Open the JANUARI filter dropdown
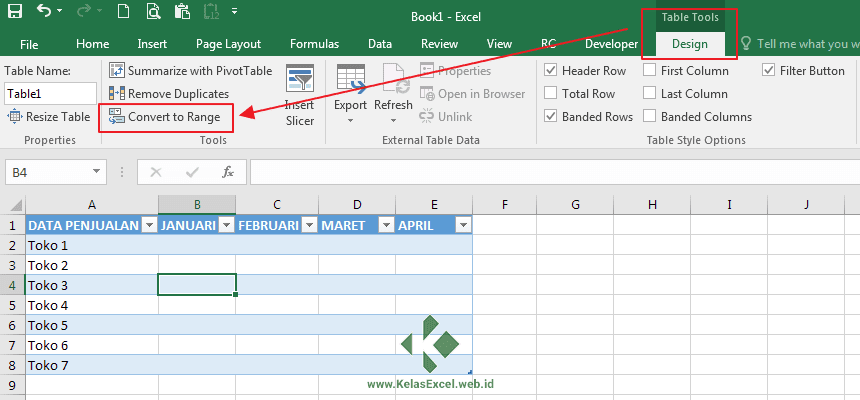Image resolution: width=860 pixels, height=400 pixels. click(227, 226)
